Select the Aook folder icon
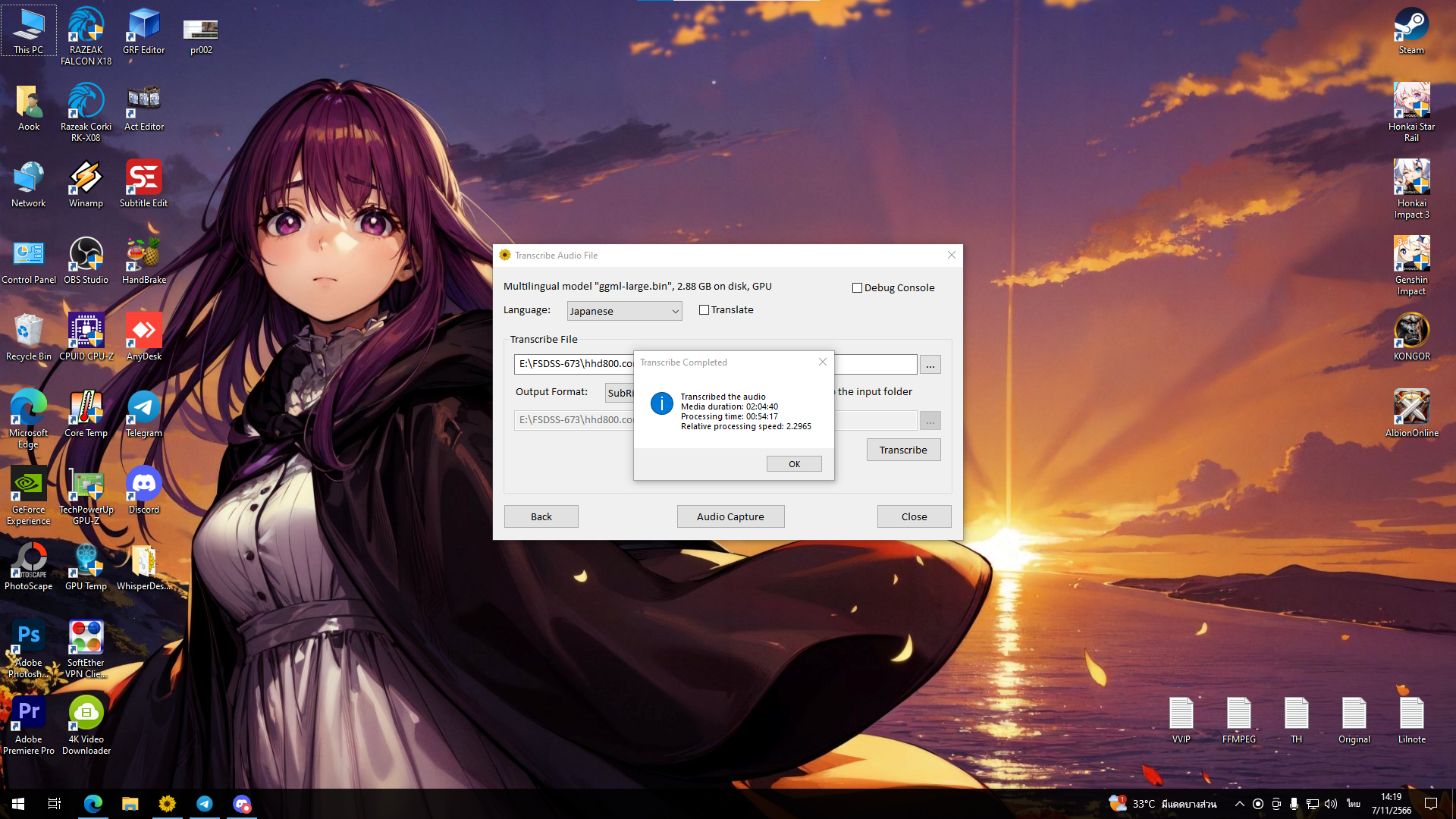This screenshot has width=1456, height=819. pos(29,108)
